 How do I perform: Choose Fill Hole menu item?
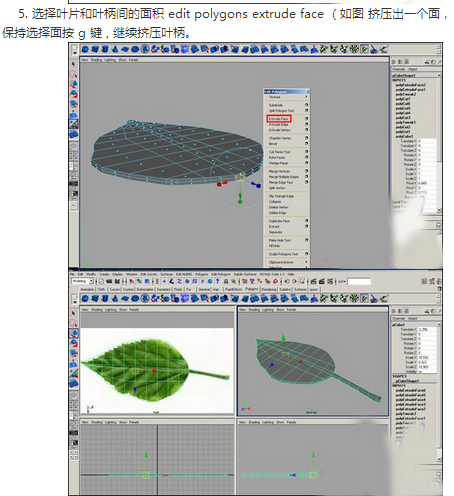[274, 246]
